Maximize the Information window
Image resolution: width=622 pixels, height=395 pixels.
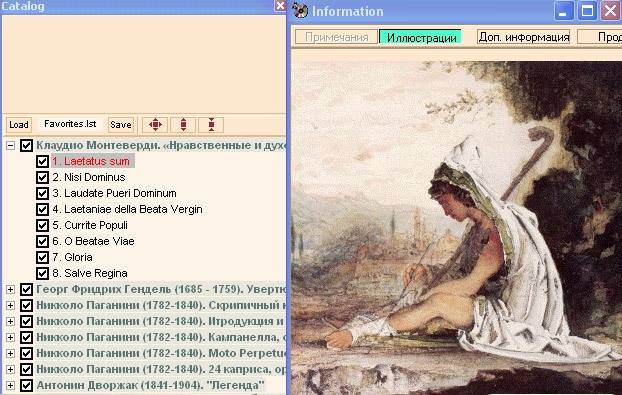pos(587,11)
